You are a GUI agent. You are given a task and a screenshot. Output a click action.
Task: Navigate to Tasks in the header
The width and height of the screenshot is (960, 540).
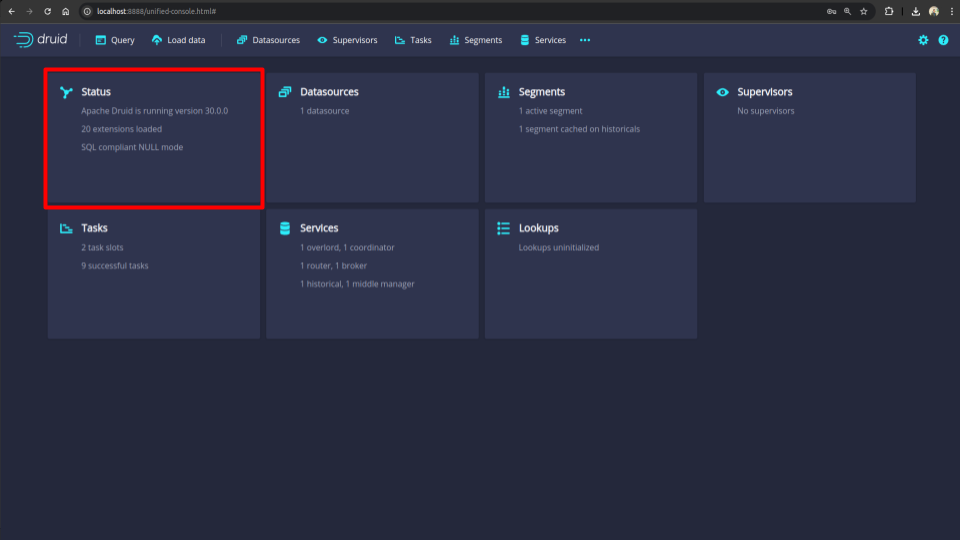click(x=413, y=40)
